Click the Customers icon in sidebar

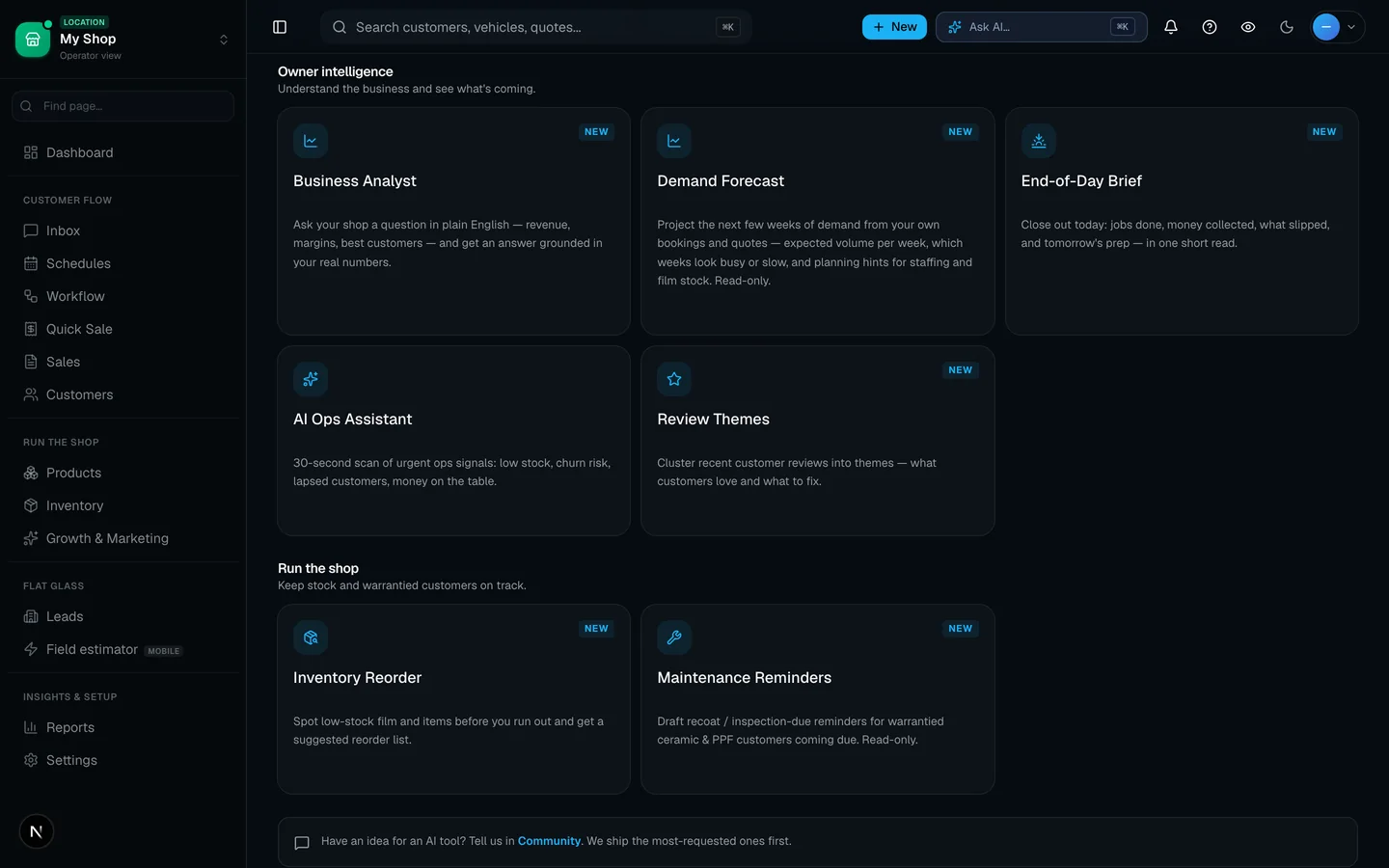[31, 394]
